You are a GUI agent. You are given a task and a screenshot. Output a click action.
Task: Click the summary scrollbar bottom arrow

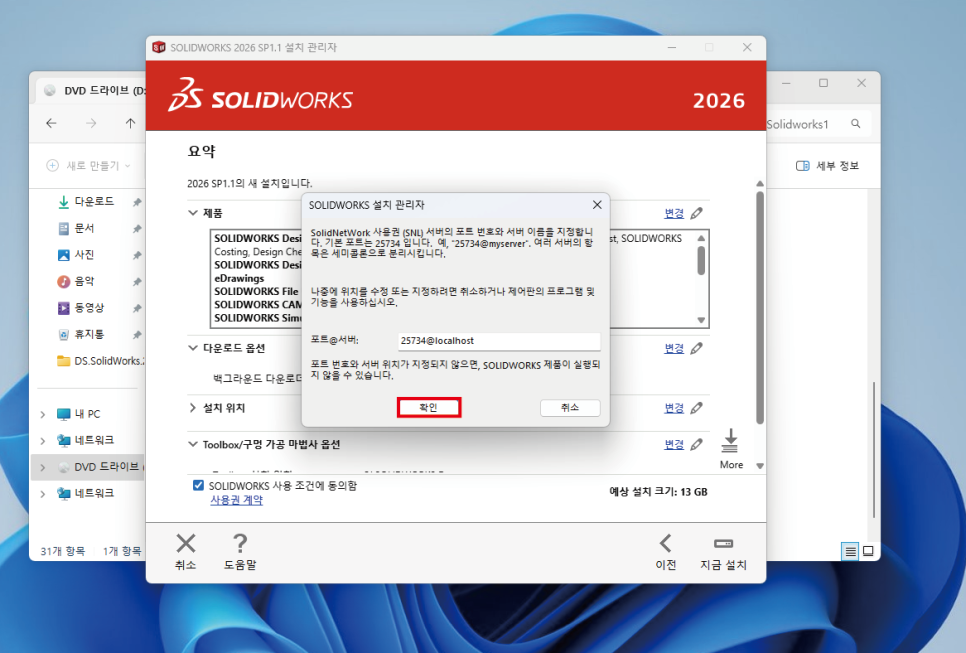pos(760,466)
